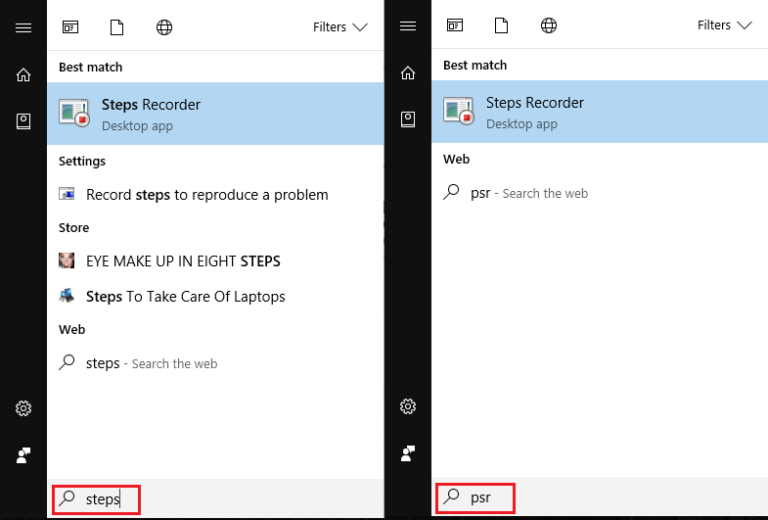768x520 pixels.
Task: Open Feedback icon in left panel sidebar
Action: tap(23, 455)
